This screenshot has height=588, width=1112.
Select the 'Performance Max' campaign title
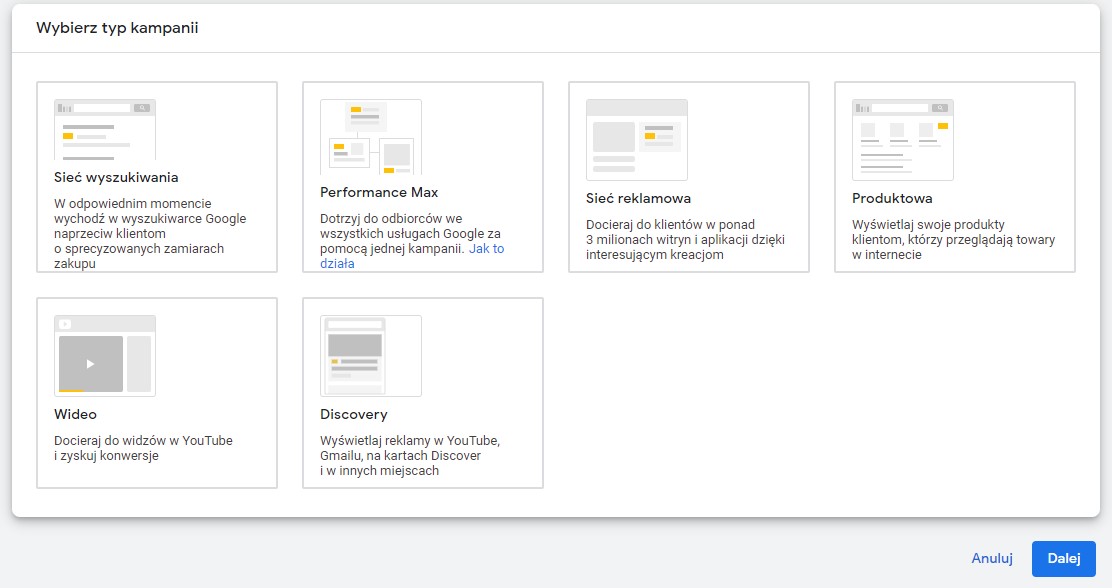pyautogui.click(x=379, y=192)
